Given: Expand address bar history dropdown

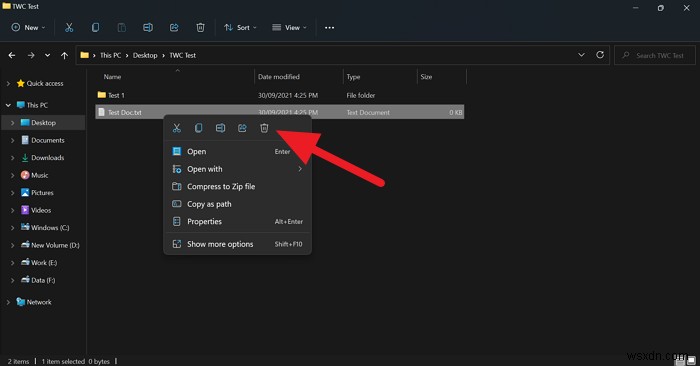Looking at the screenshot, I should click(x=581, y=55).
